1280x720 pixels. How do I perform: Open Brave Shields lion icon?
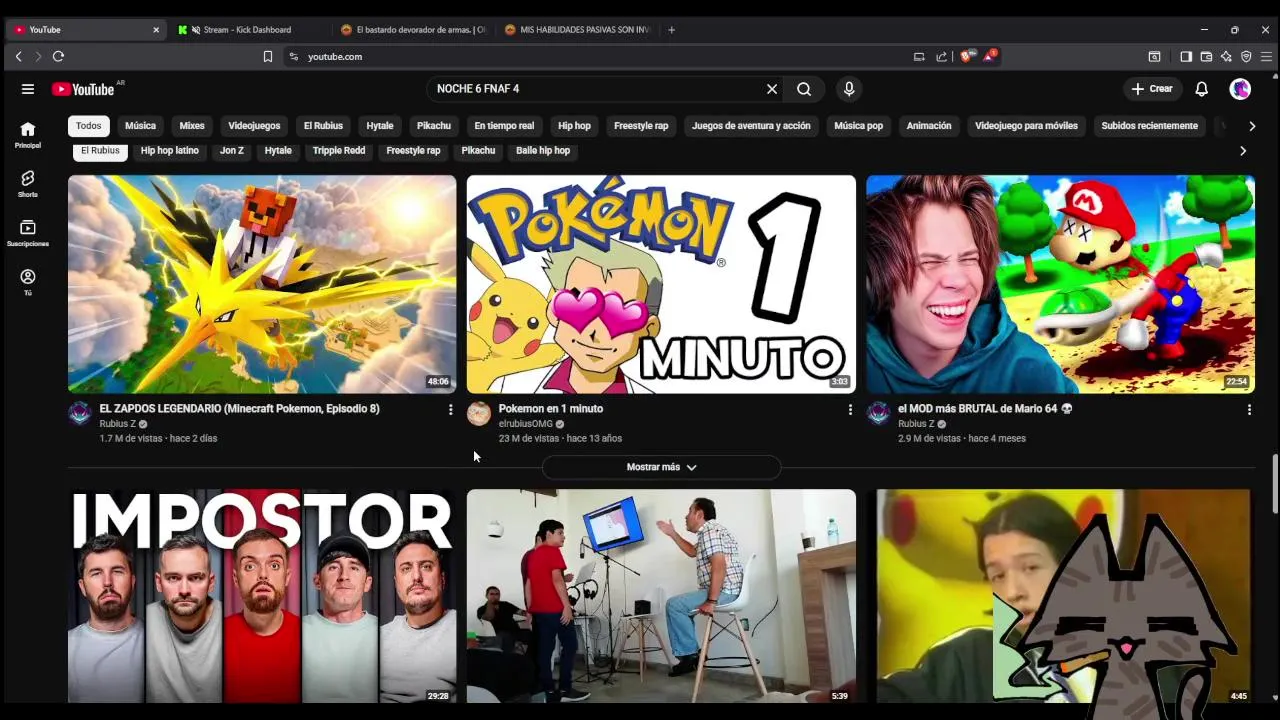point(966,56)
